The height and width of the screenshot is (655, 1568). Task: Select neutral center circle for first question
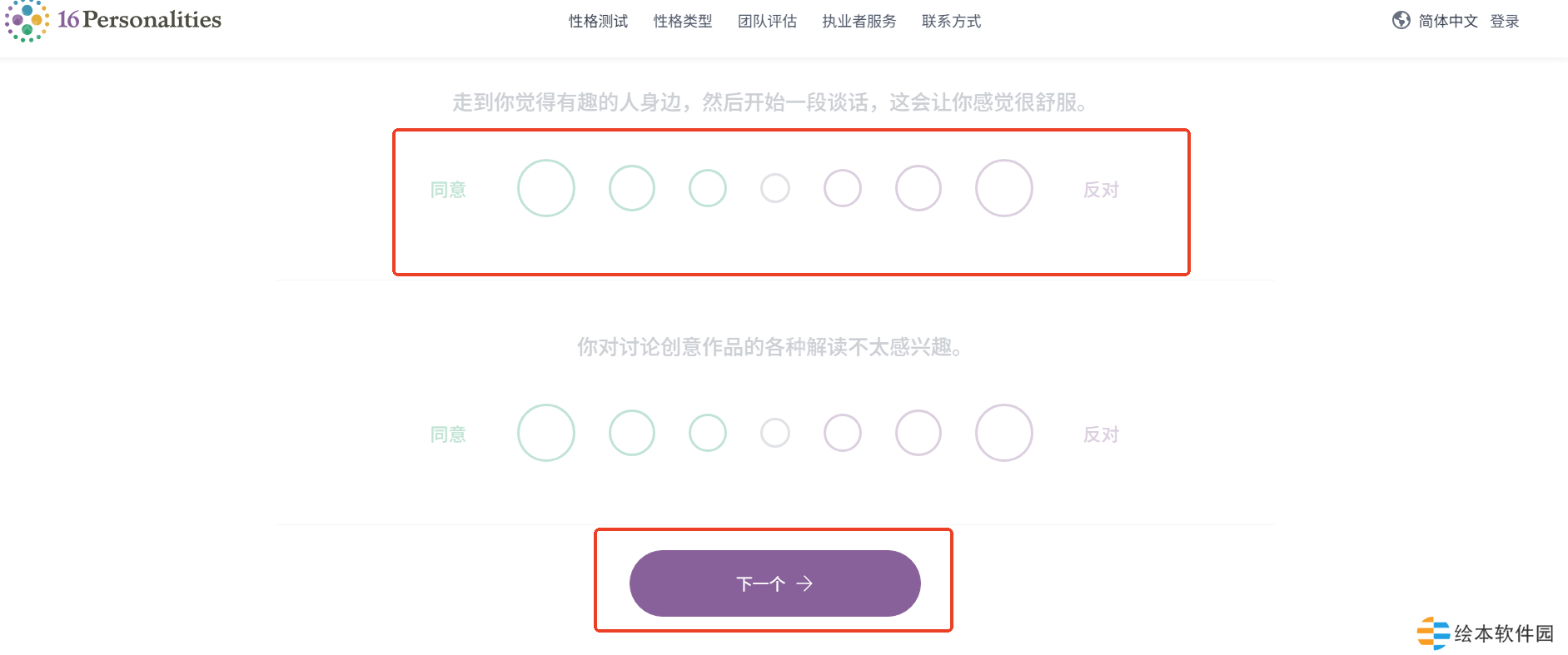click(775, 188)
